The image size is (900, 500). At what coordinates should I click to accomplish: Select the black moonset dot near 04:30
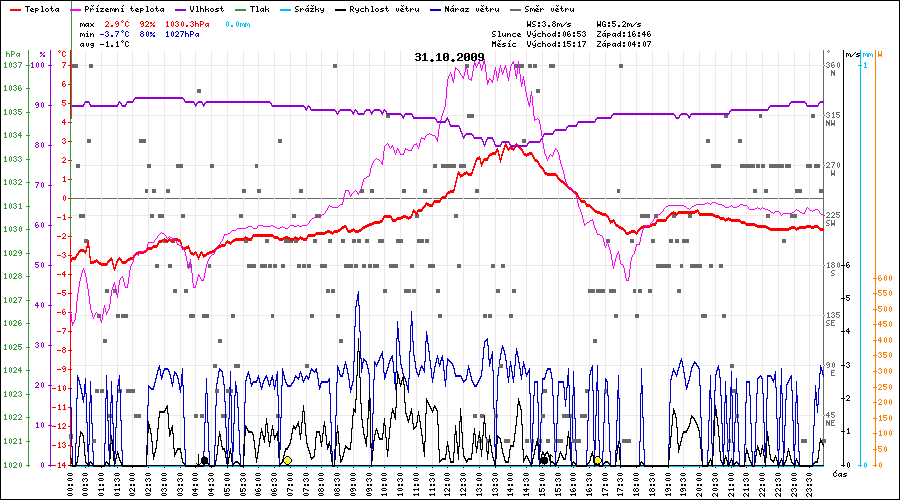click(x=205, y=461)
